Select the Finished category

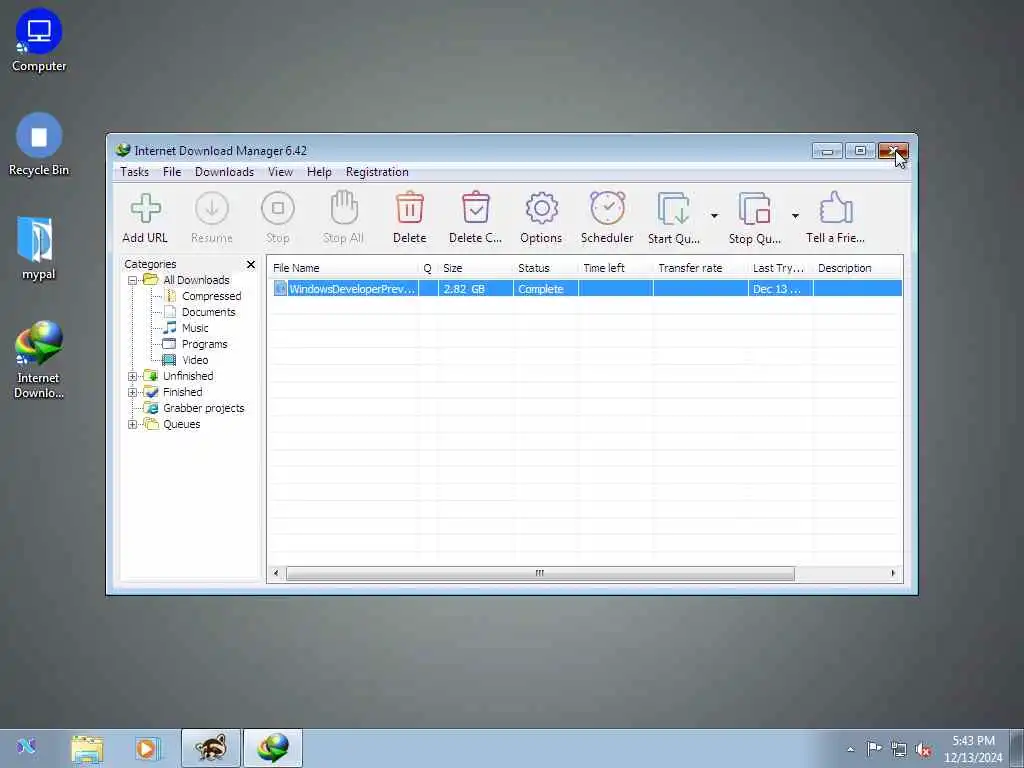(182, 392)
